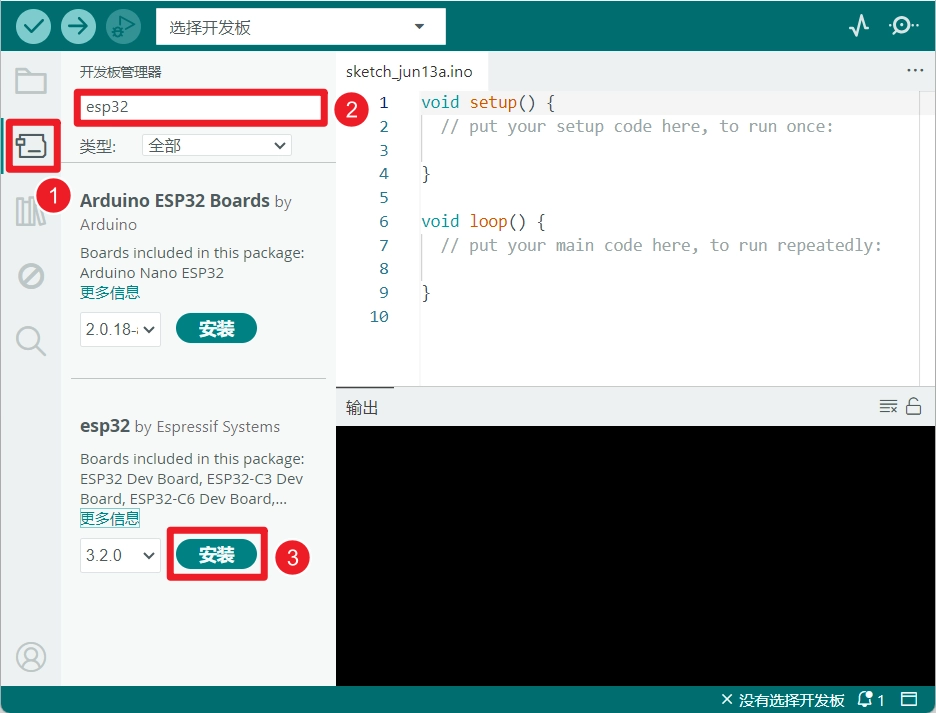Start the debugger from the toolbar

click(123, 27)
